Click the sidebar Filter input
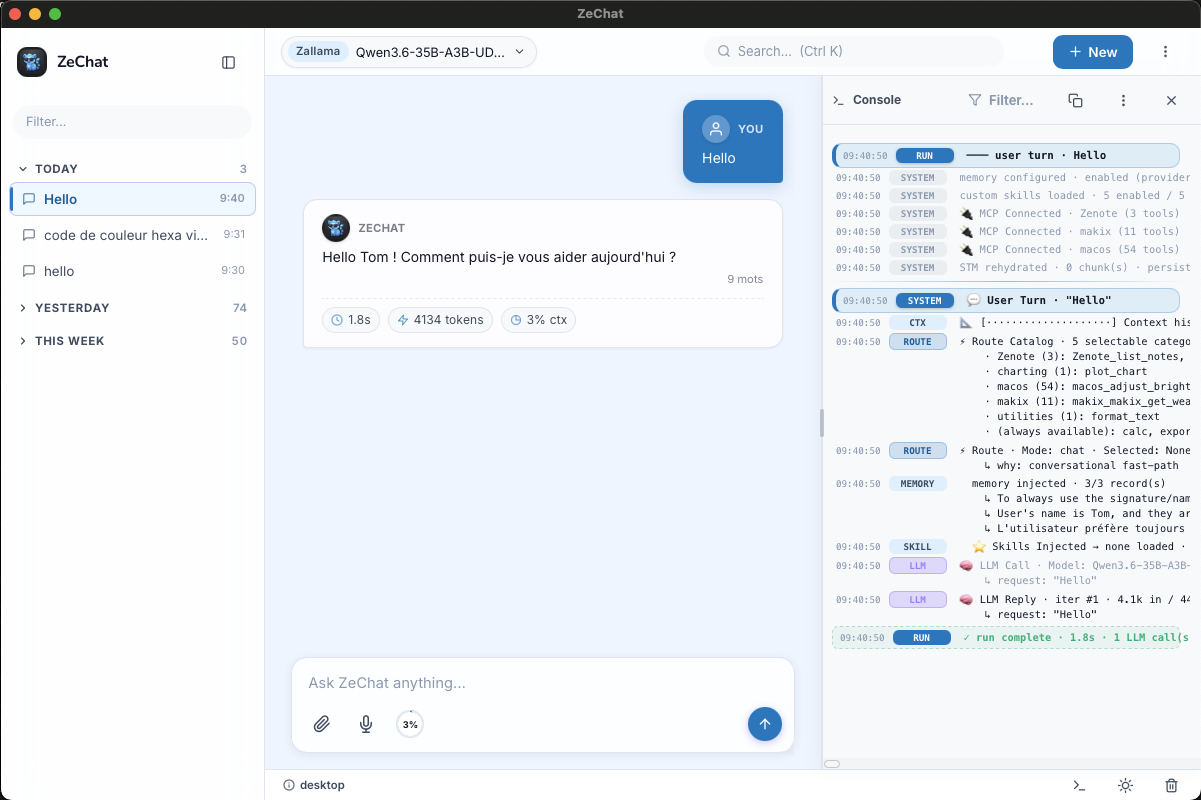 pyautogui.click(x=133, y=122)
